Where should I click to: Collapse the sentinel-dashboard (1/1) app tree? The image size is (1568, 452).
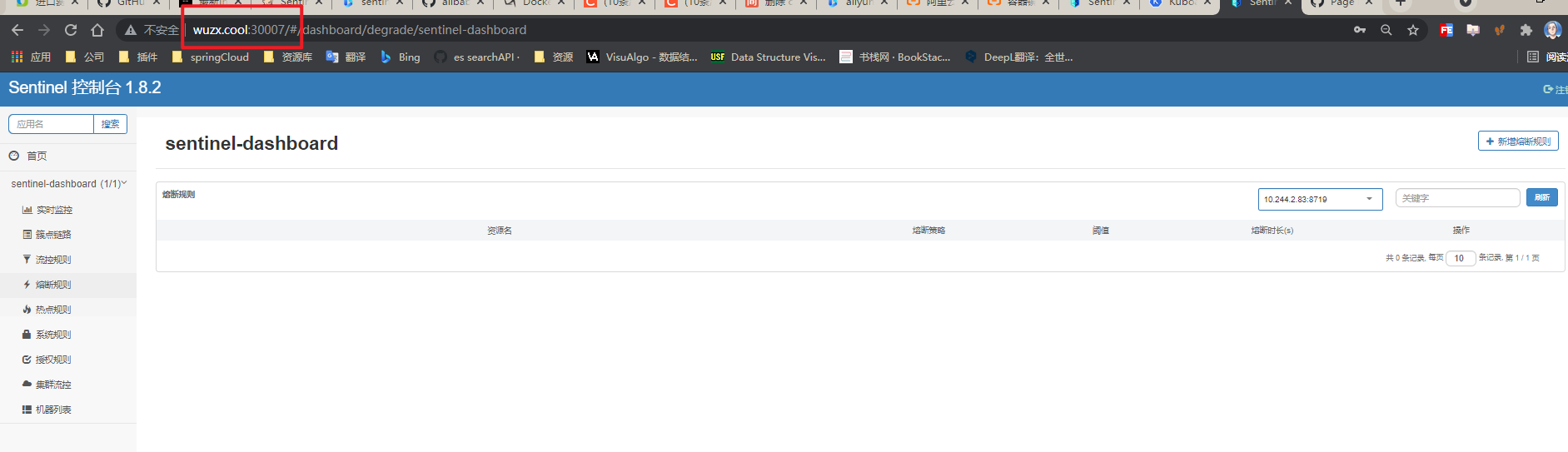click(x=69, y=183)
